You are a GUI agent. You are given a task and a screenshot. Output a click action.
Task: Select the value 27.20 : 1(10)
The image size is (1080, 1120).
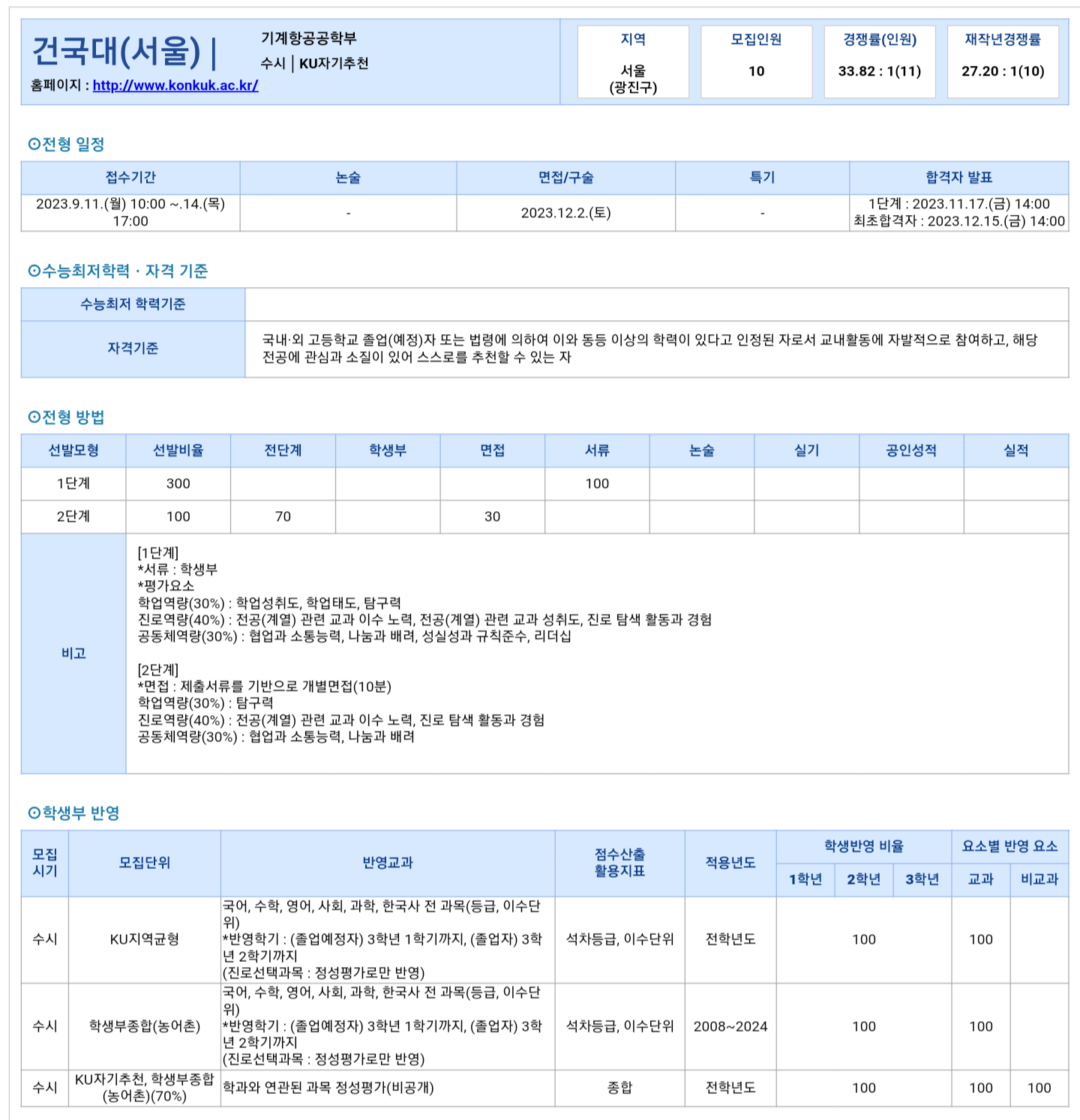click(1003, 72)
